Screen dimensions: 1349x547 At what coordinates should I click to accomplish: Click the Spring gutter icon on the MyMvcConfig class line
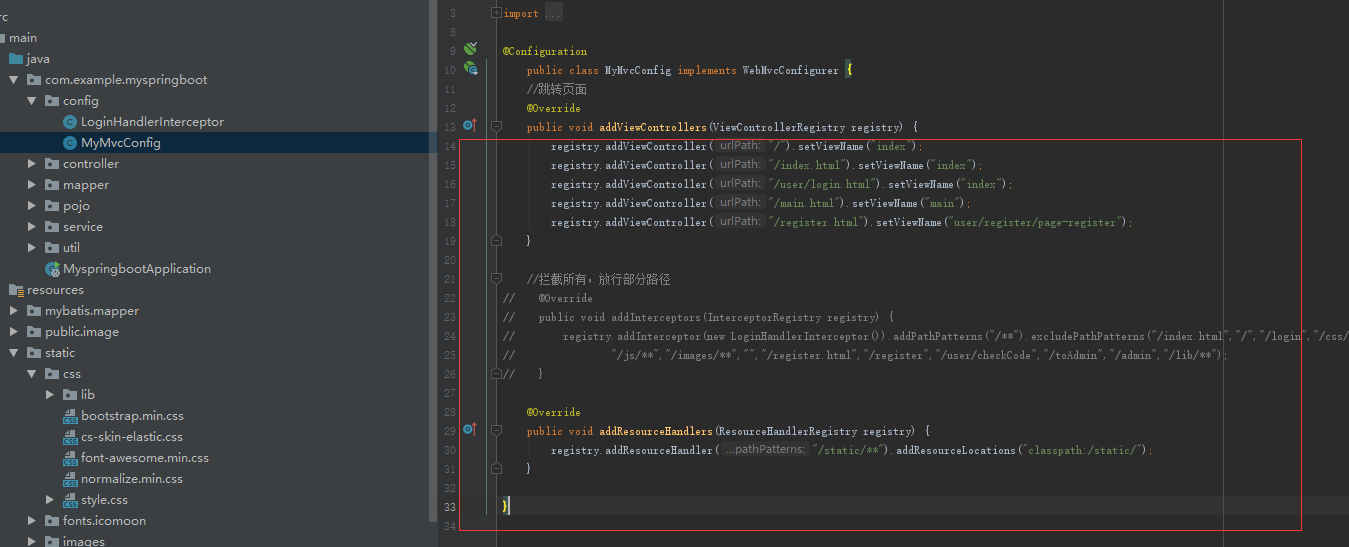pos(470,68)
